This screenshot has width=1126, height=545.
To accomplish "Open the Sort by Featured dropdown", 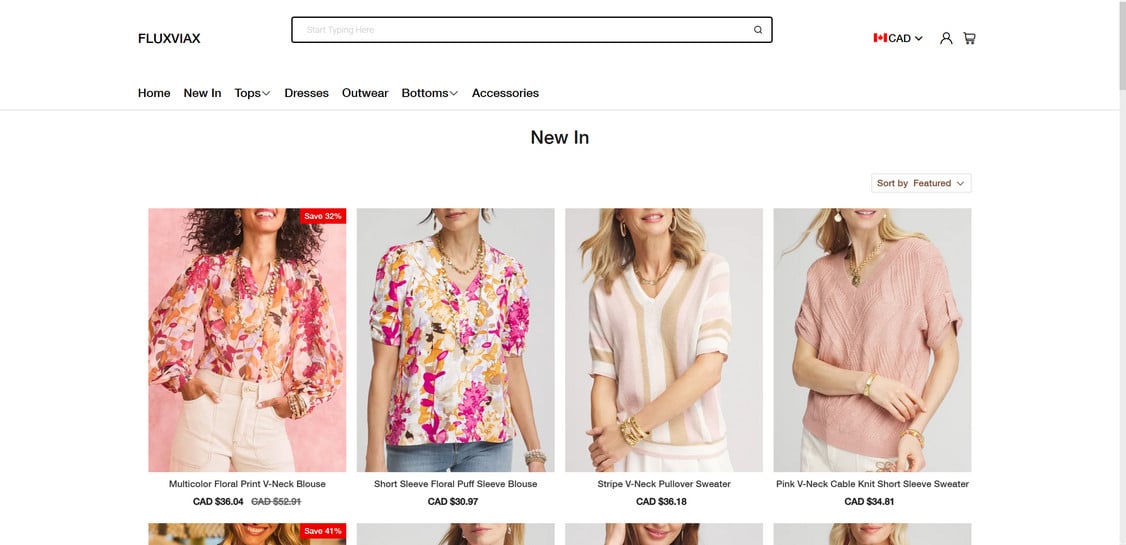I will [x=921, y=183].
